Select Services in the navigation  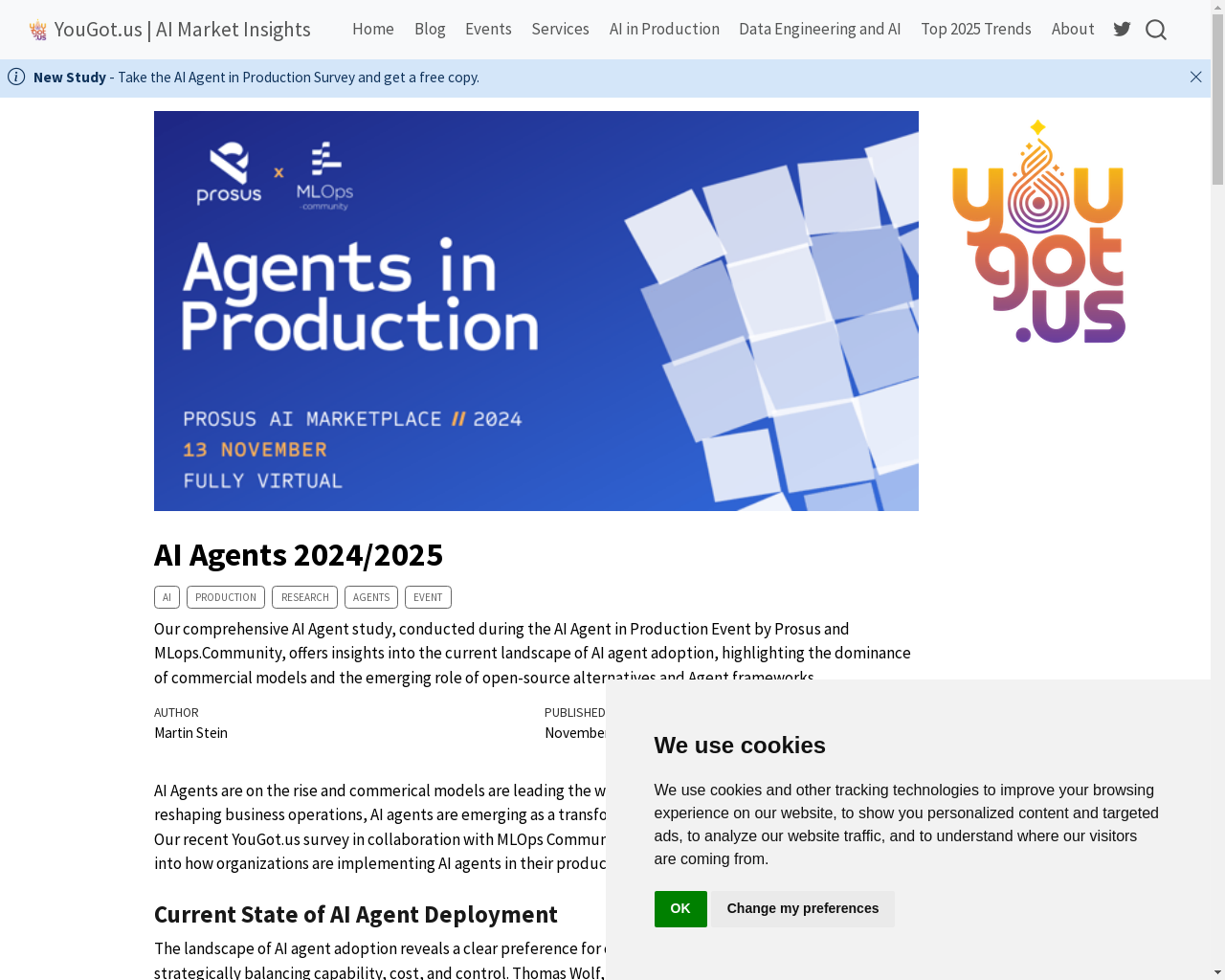(560, 29)
